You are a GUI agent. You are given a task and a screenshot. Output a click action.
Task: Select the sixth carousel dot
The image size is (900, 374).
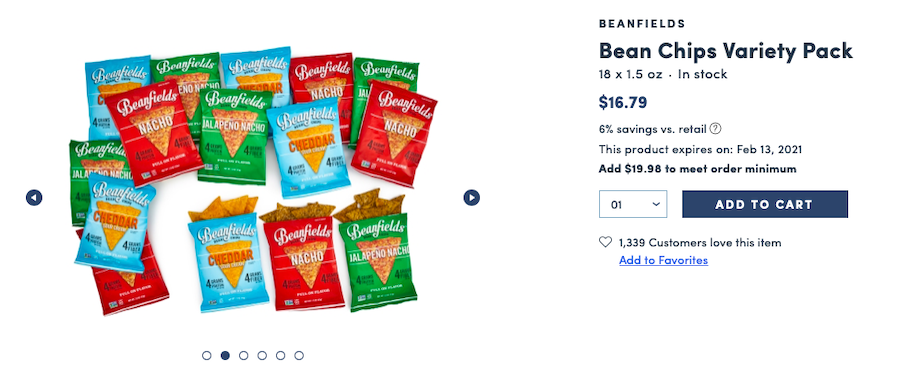coord(298,355)
